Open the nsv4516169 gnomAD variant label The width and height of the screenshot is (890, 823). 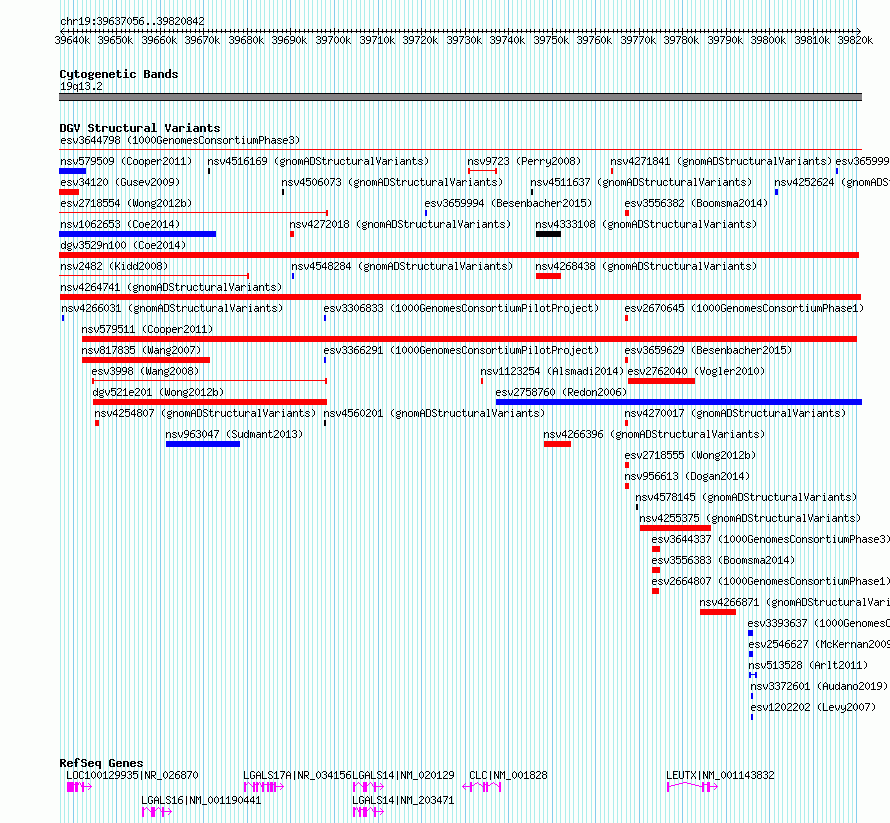pos(318,161)
